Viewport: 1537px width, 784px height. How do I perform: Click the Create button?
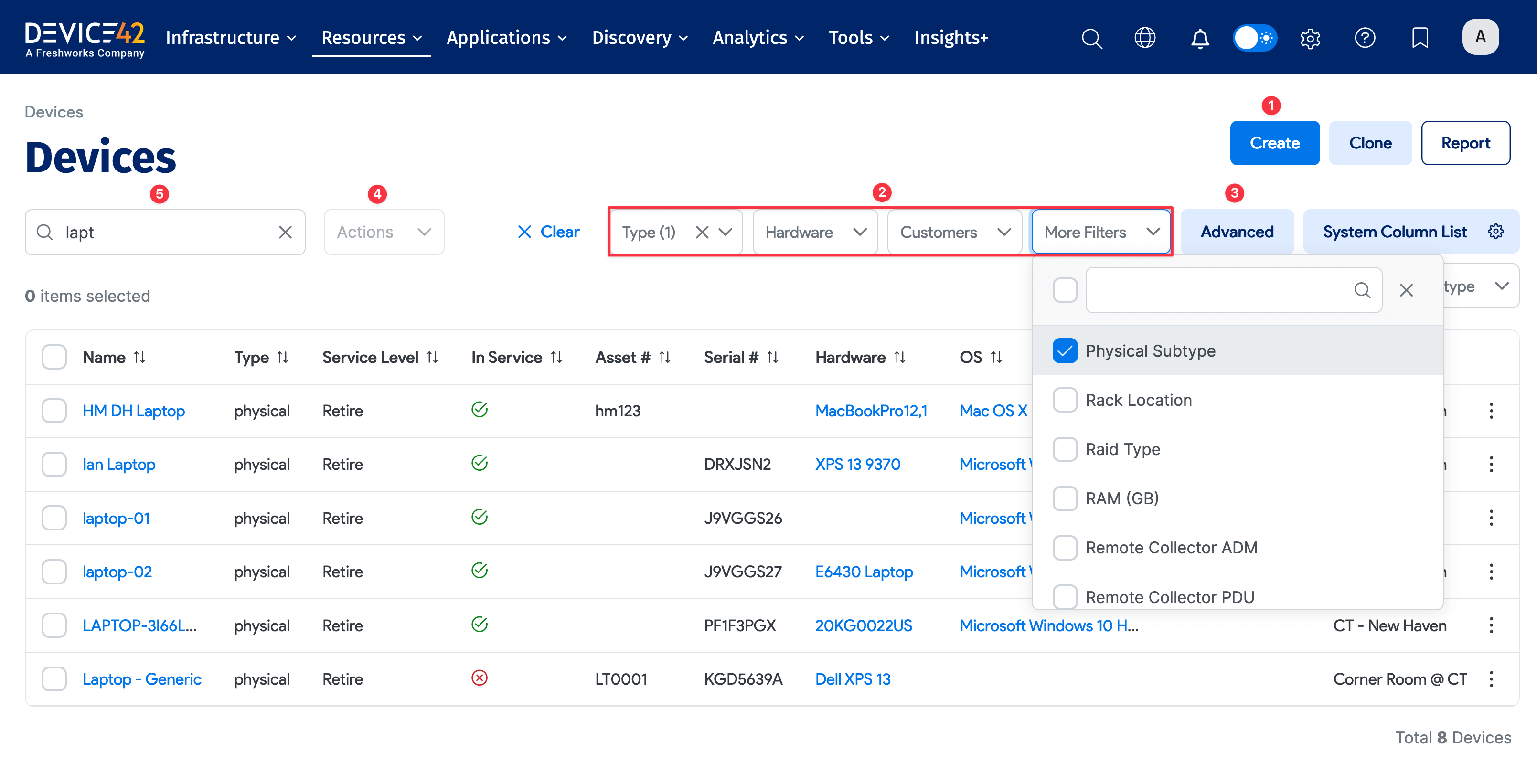coord(1274,143)
